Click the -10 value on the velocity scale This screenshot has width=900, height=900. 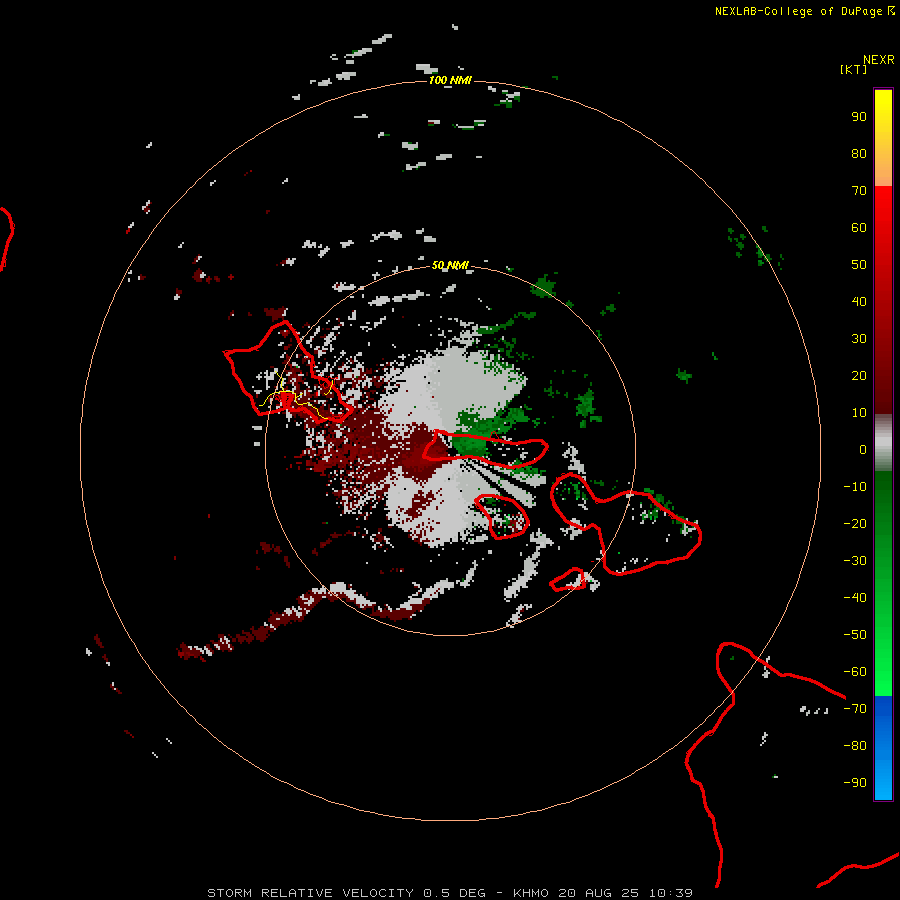[855, 487]
